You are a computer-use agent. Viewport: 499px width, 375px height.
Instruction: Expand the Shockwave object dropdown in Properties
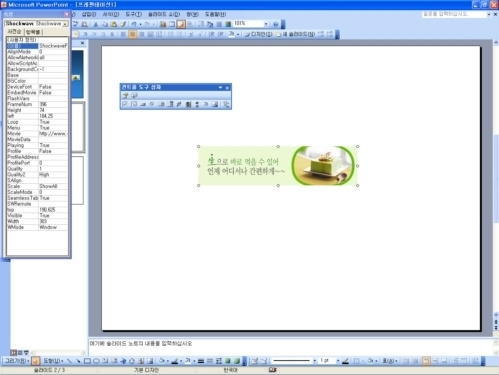(65, 24)
